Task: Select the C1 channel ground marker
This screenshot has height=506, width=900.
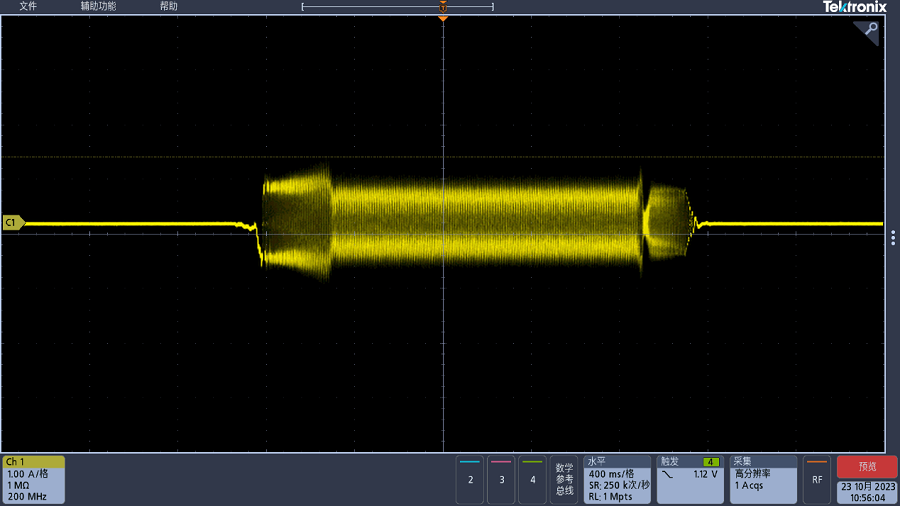Action: [x=13, y=223]
